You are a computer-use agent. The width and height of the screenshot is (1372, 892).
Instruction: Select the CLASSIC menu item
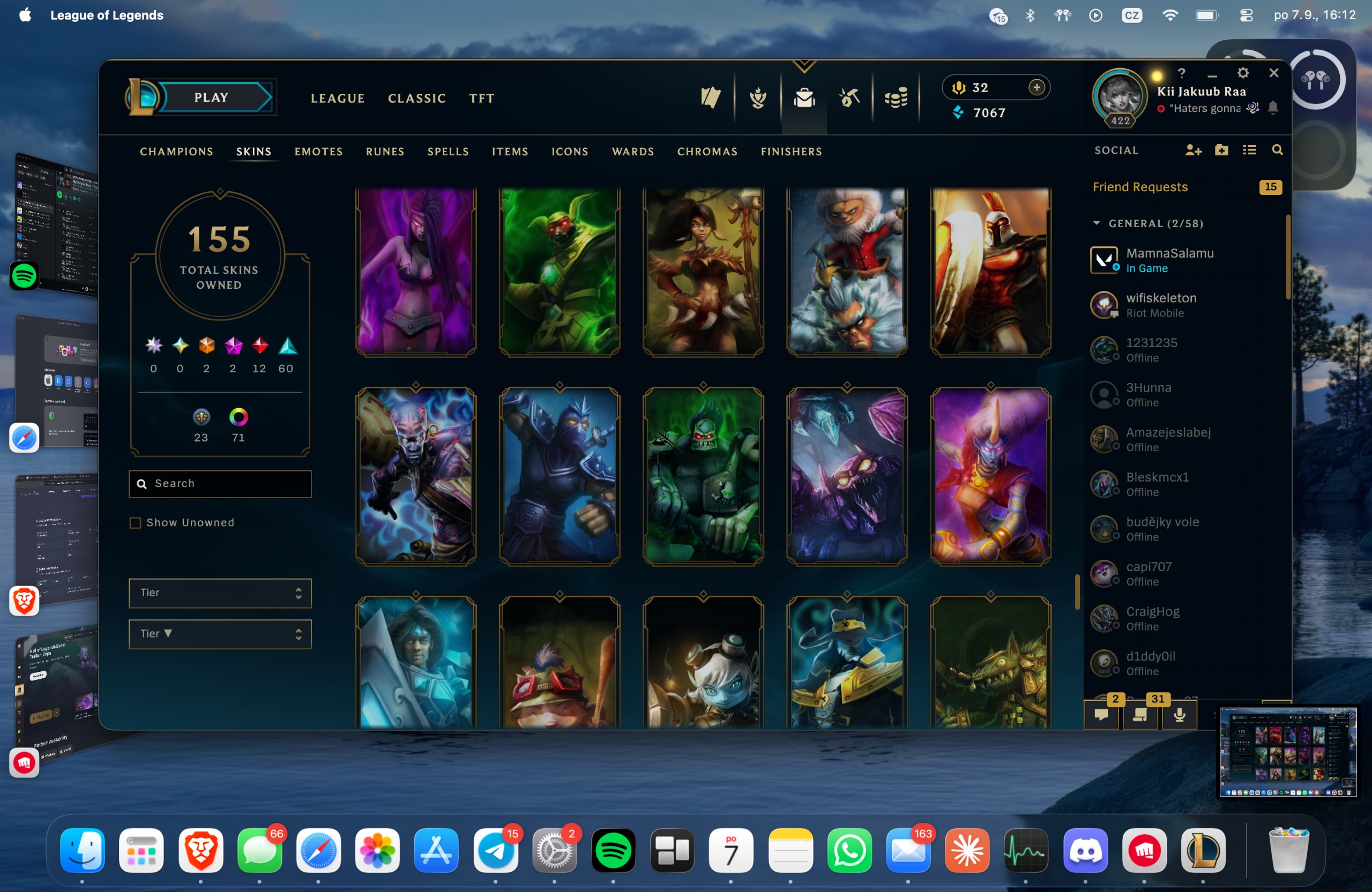point(417,98)
